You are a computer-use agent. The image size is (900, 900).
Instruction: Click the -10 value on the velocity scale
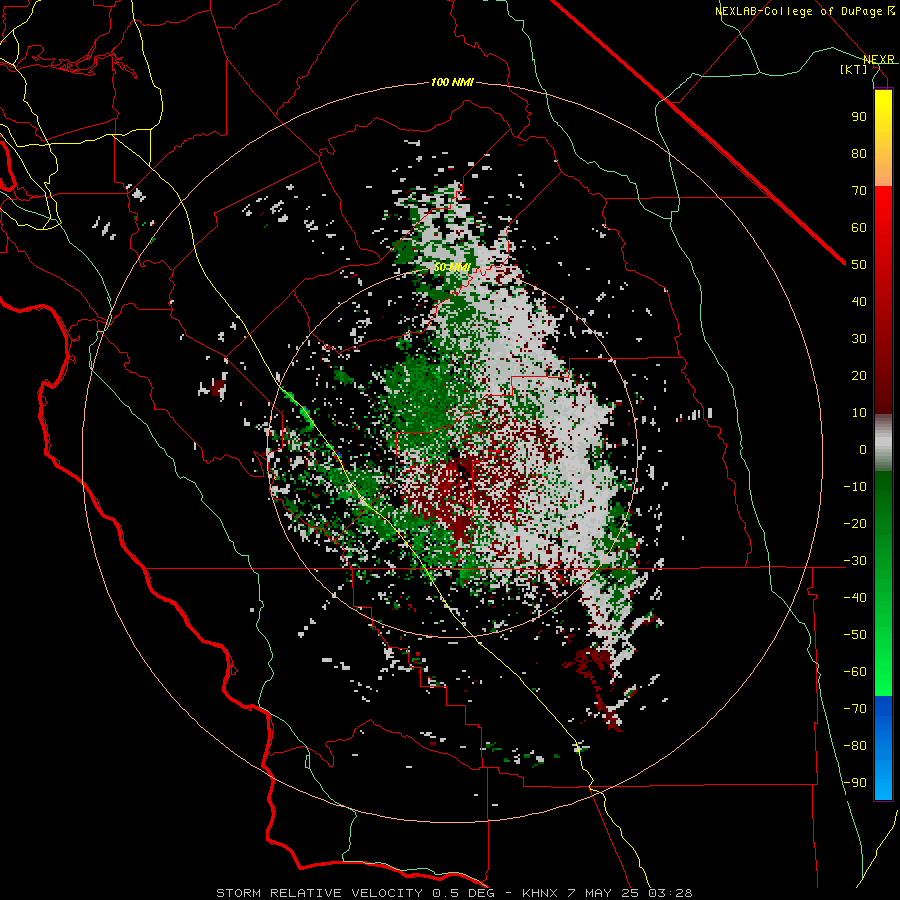click(x=855, y=487)
